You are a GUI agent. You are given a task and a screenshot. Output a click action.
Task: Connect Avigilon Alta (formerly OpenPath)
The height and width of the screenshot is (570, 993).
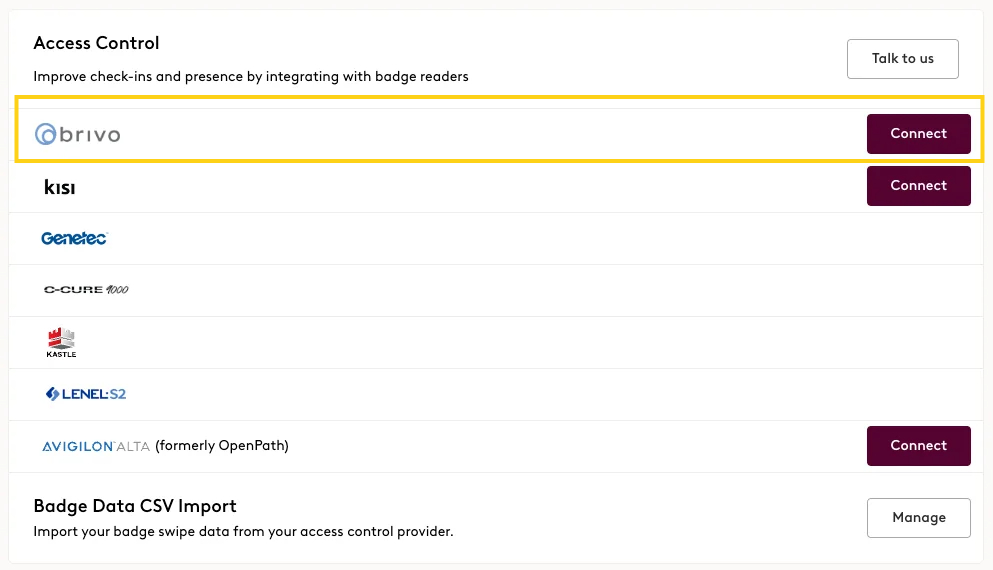click(x=918, y=446)
